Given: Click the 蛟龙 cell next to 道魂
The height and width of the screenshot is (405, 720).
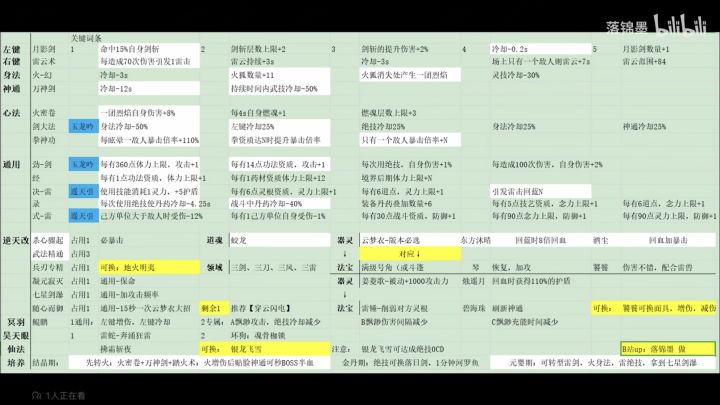Looking at the screenshot, I should coord(280,240).
